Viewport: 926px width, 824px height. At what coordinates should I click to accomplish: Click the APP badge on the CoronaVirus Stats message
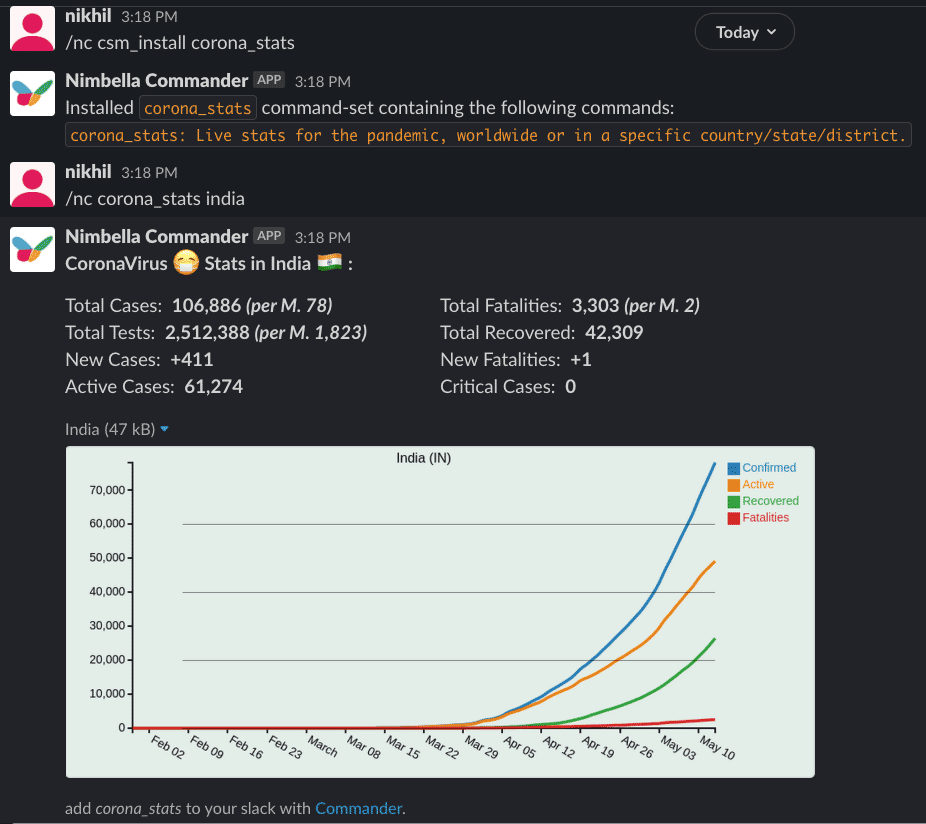[269, 236]
